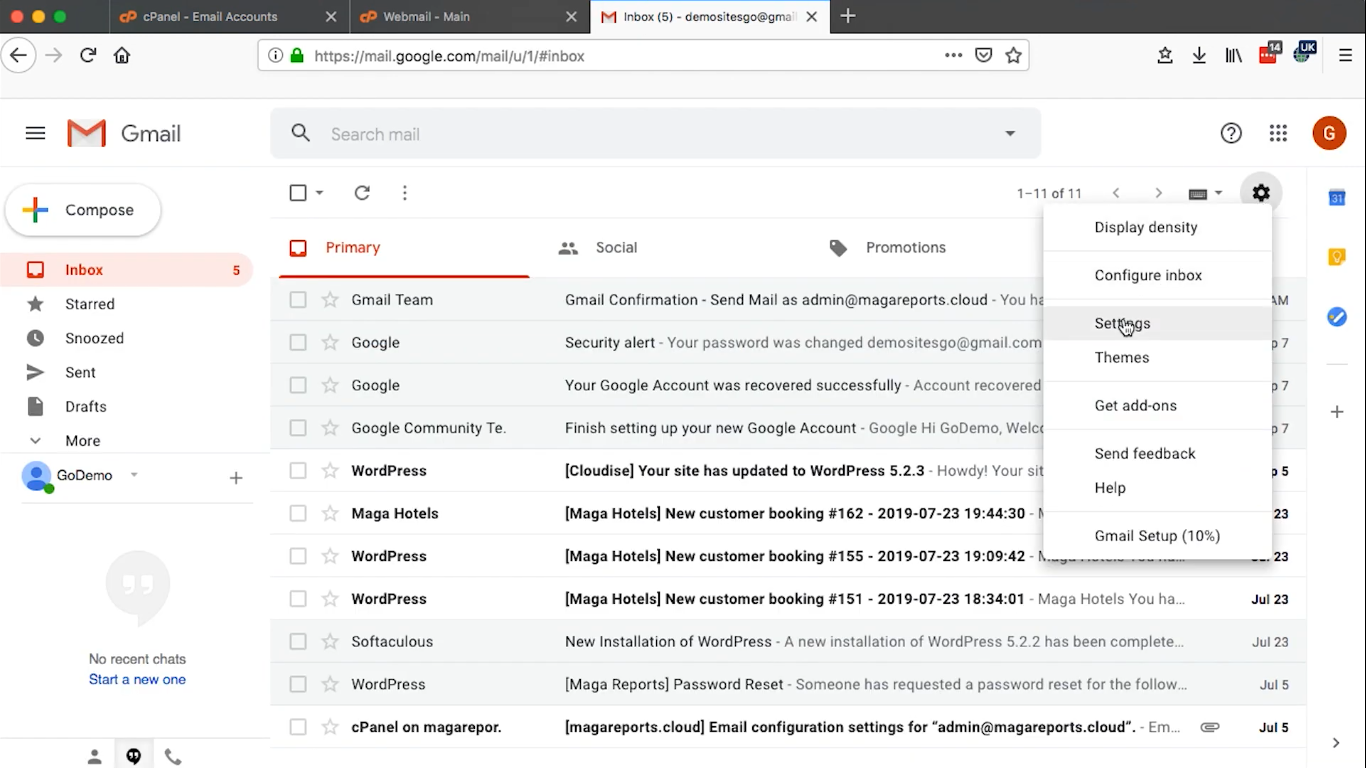Go to browser home page
This screenshot has width=1366, height=768.
pos(122,55)
